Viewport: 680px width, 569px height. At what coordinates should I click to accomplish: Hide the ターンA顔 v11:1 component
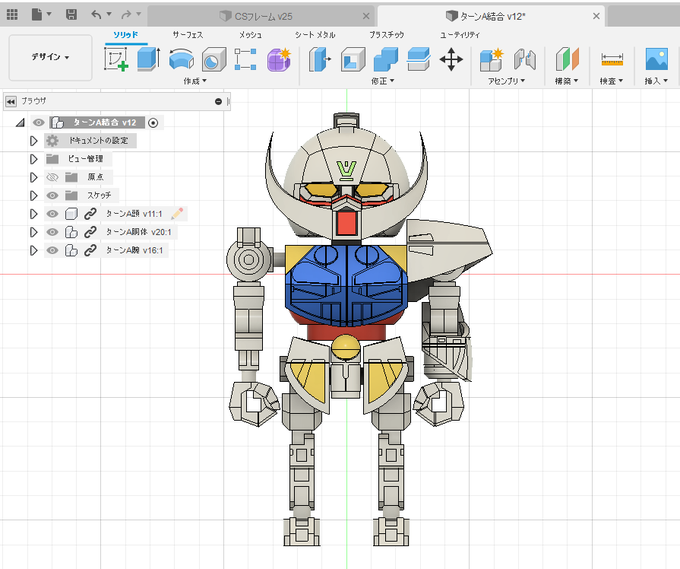coord(52,214)
